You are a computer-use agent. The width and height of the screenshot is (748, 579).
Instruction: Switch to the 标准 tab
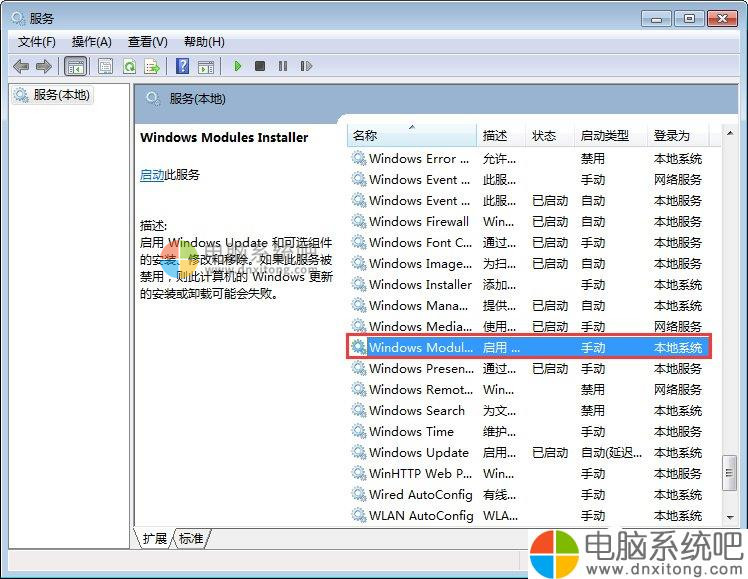coord(191,538)
